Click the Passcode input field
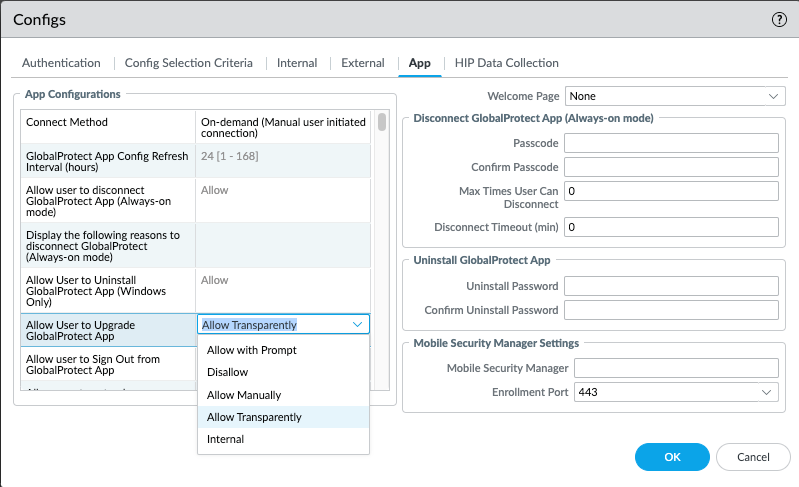This screenshot has height=487, width=799. tap(671, 143)
